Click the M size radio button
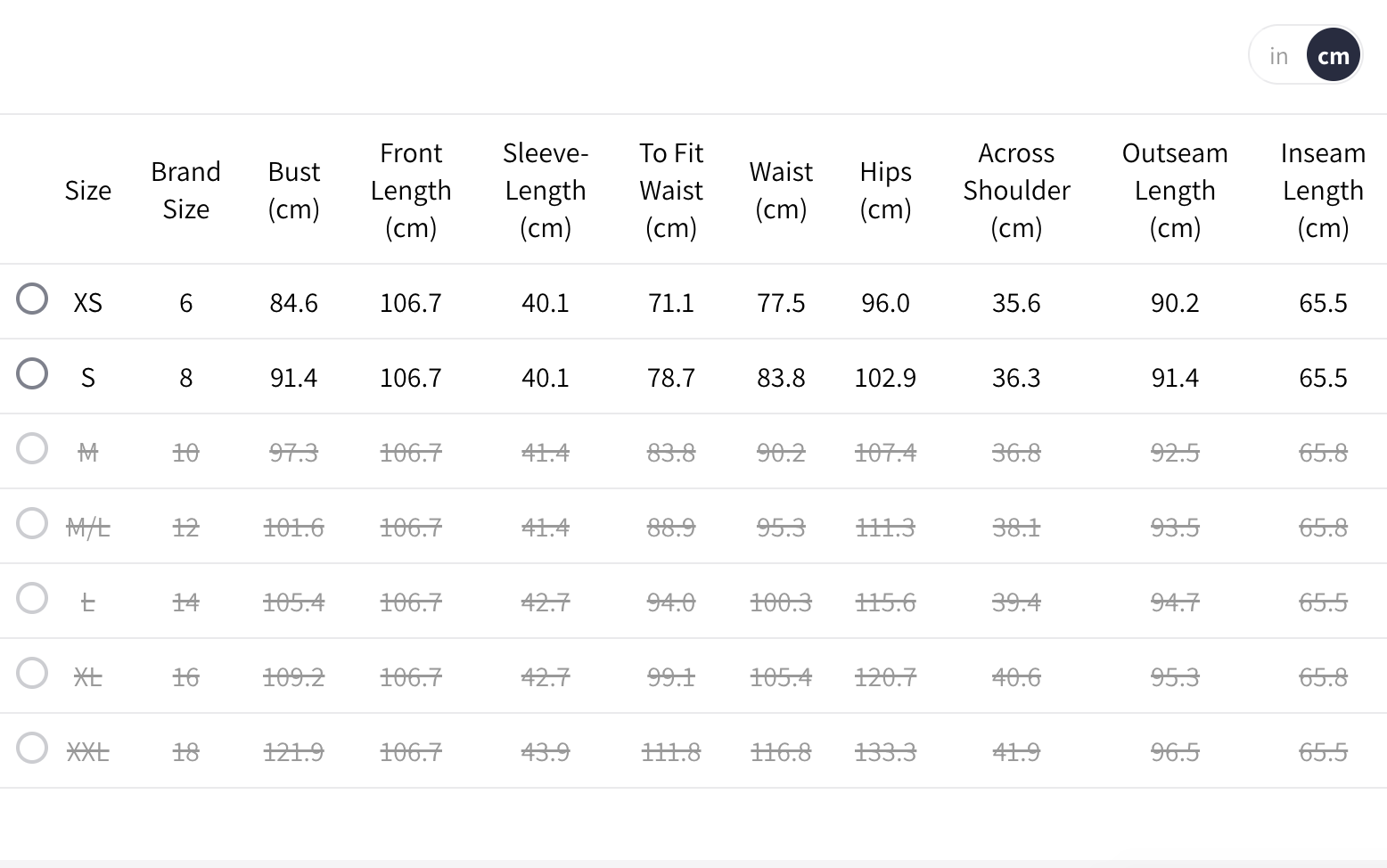The height and width of the screenshot is (868, 1387). [x=32, y=448]
